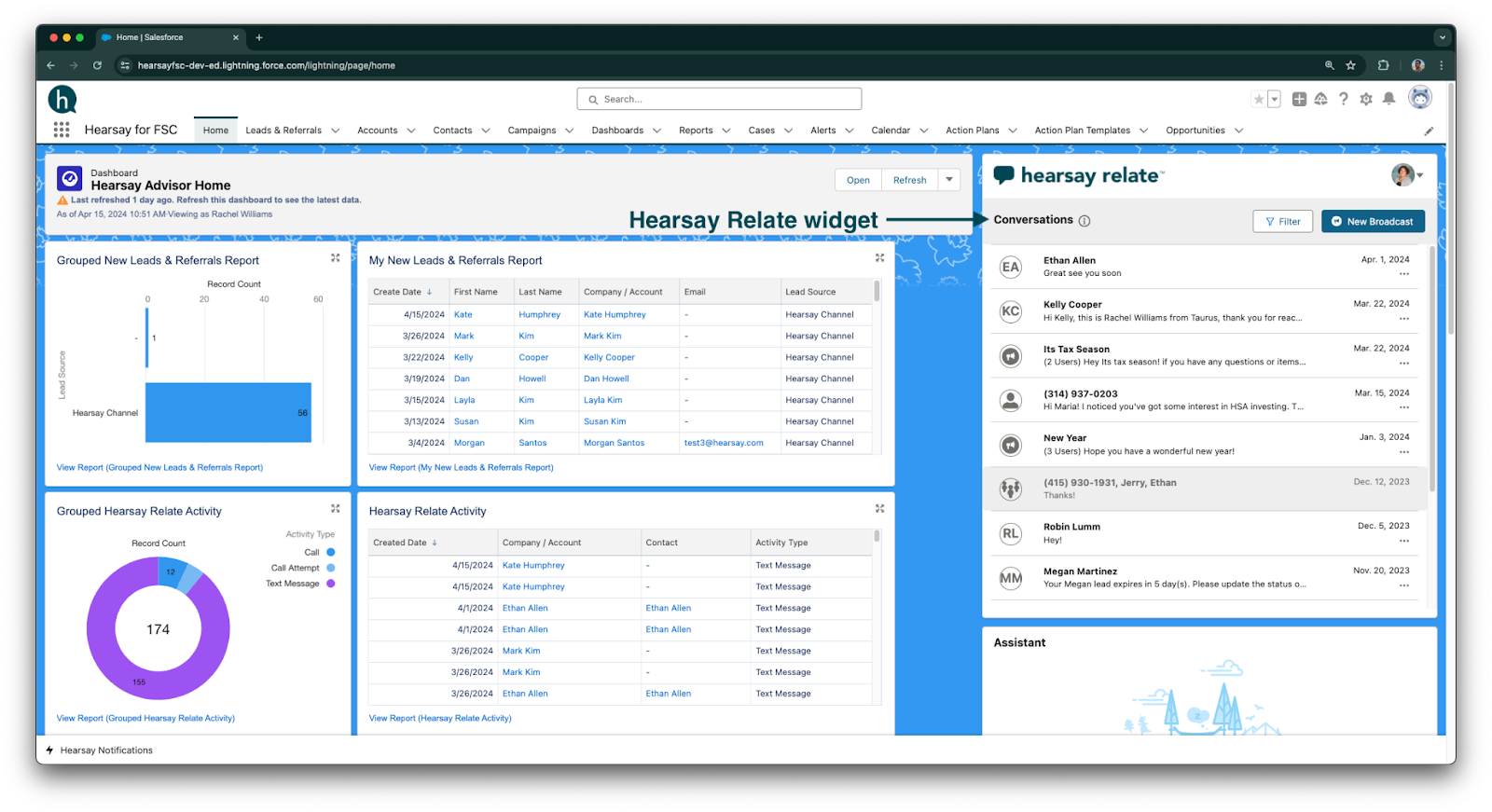The height and width of the screenshot is (812, 1492).
Task: Open the Morgan Santos account link
Action: click(x=614, y=443)
